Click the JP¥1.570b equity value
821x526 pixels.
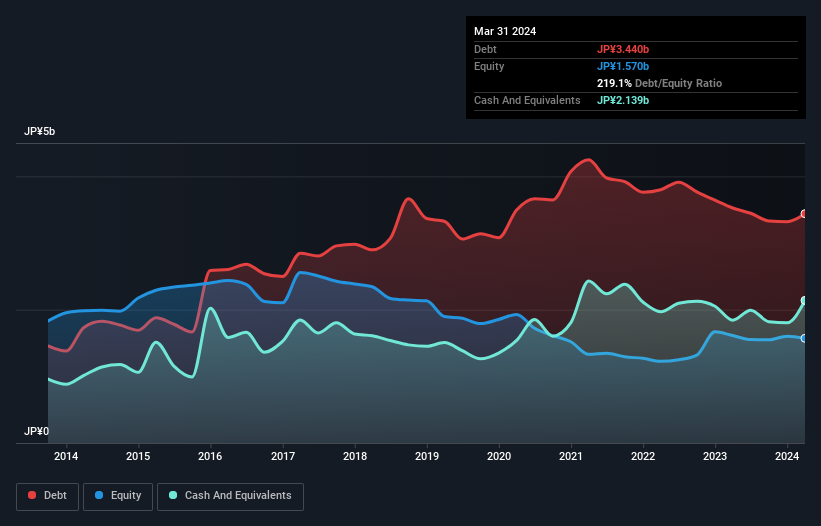[x=623, y=66]
